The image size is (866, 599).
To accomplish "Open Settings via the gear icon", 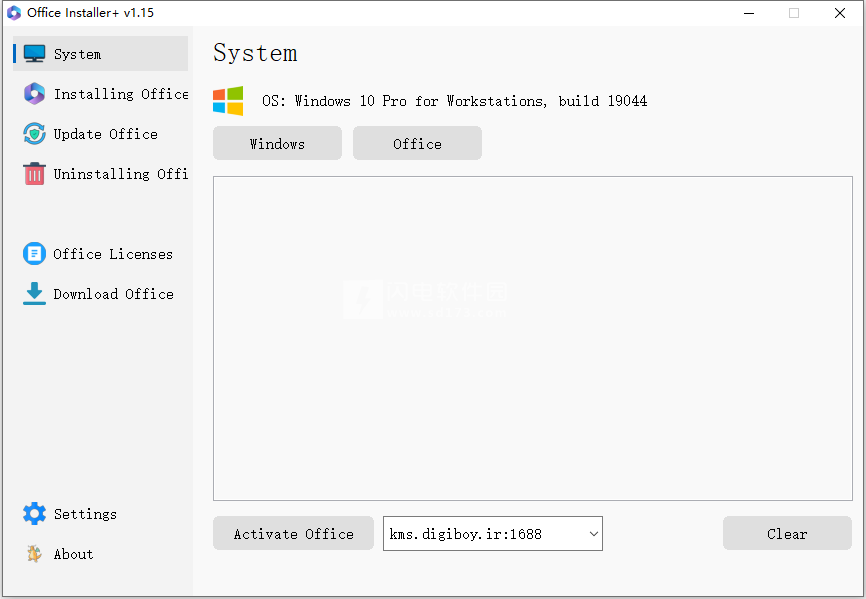I will click(x=34, y=514).
